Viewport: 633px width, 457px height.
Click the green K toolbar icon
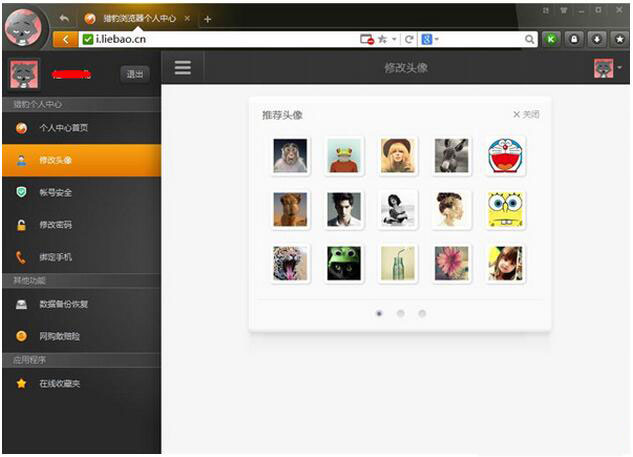click(551, 39)
